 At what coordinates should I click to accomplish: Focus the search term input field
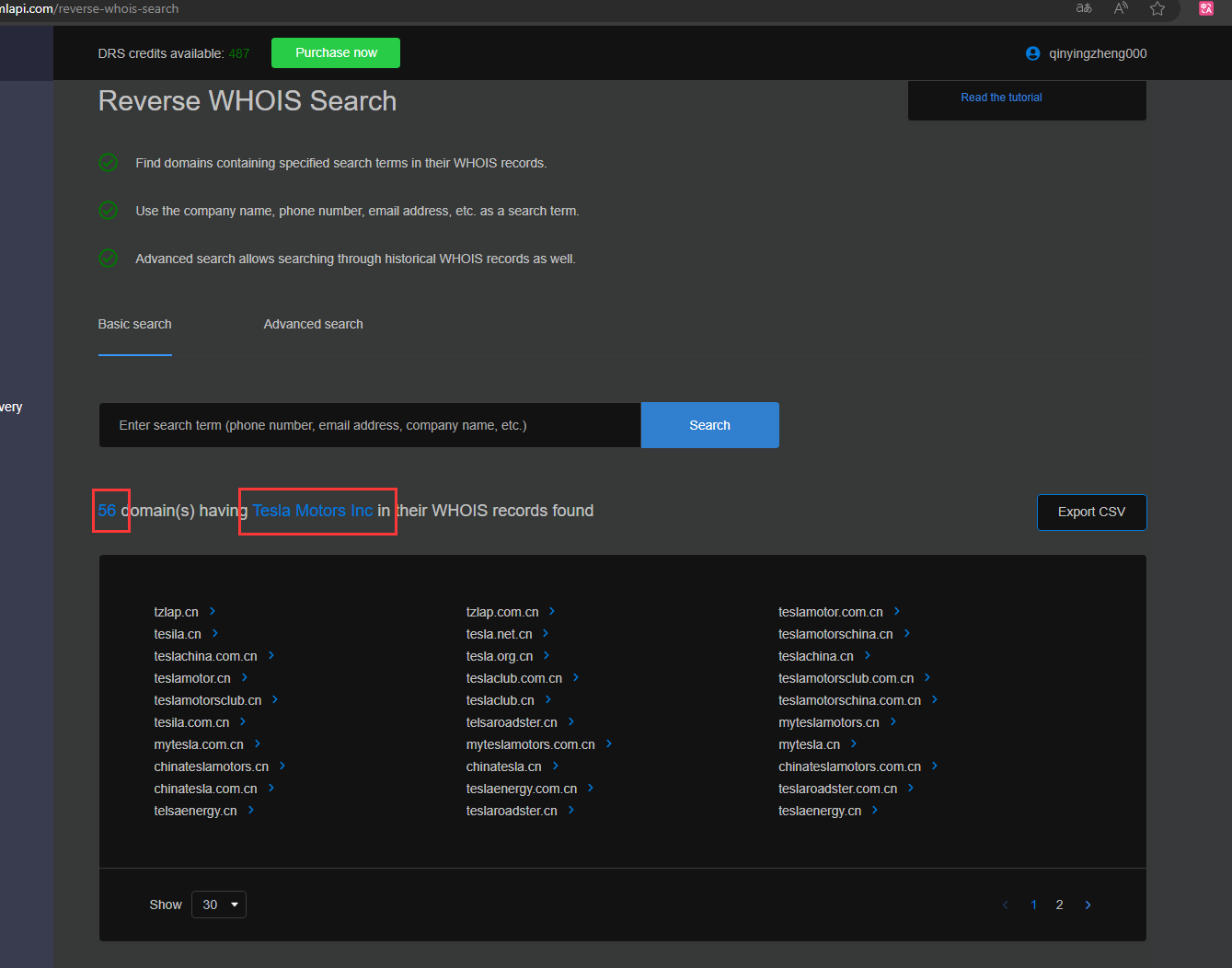370,425
